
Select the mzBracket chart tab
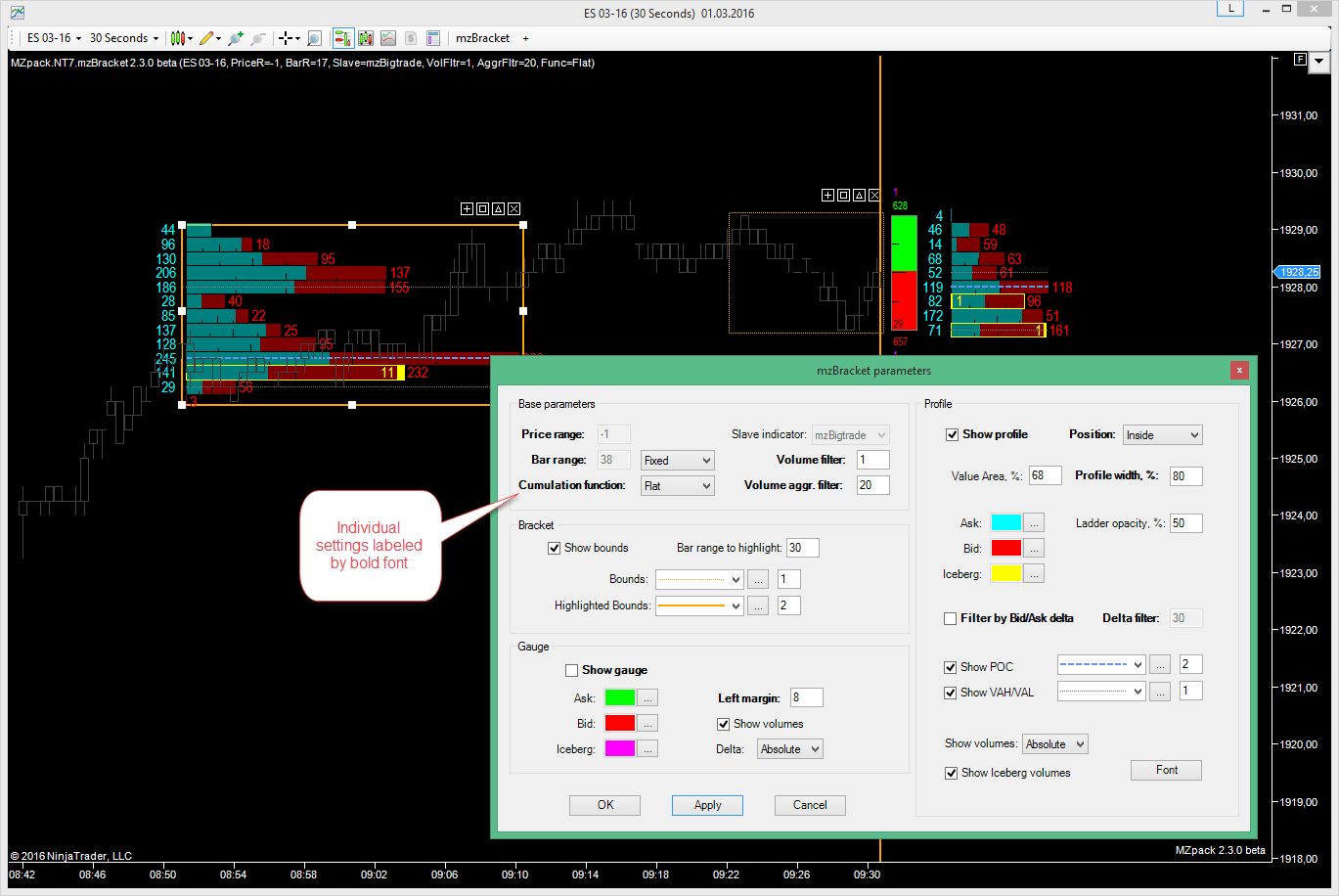[x=482, y=38]
